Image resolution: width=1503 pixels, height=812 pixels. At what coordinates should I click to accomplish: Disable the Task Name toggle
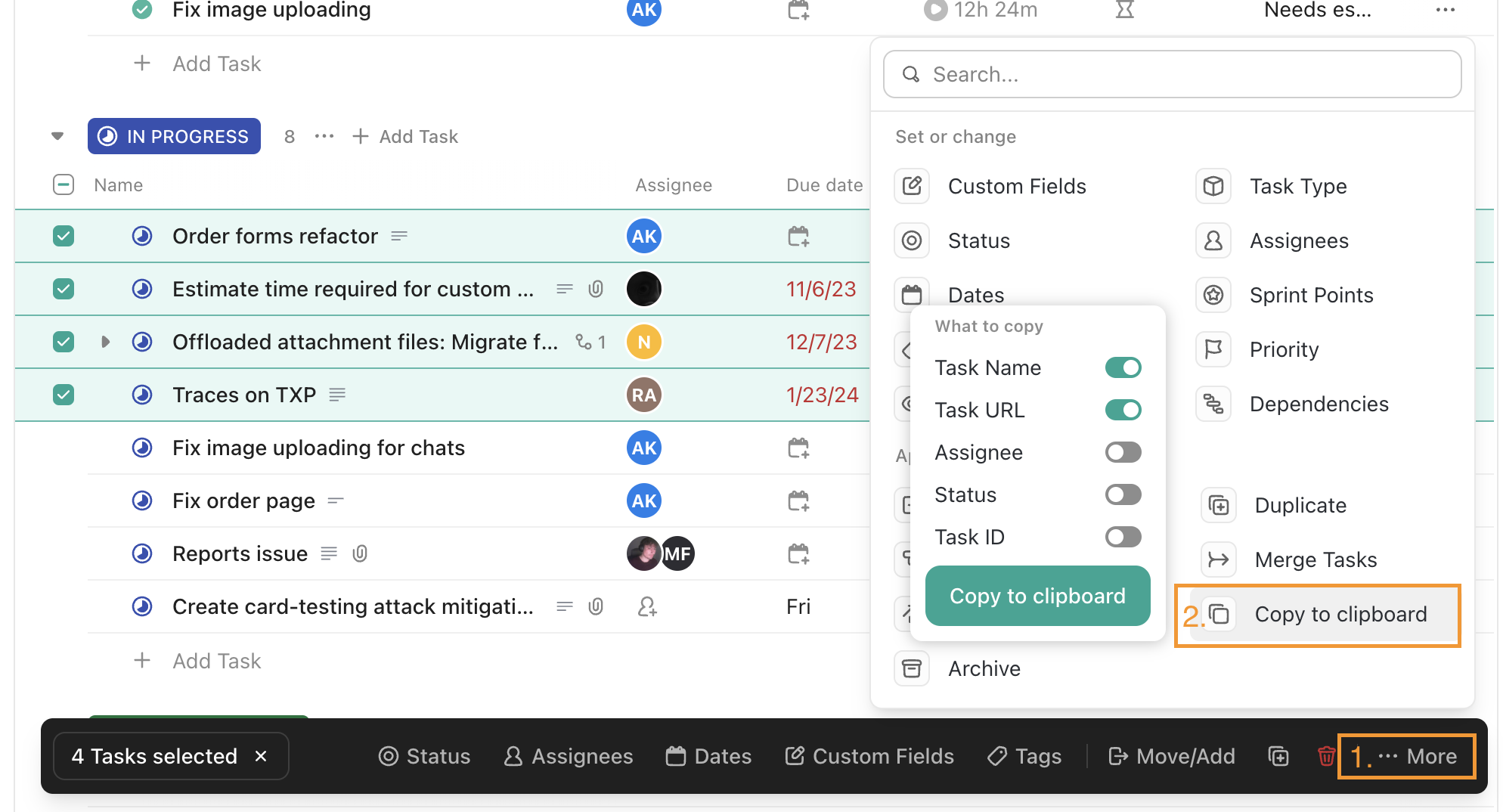(1123, 367)
